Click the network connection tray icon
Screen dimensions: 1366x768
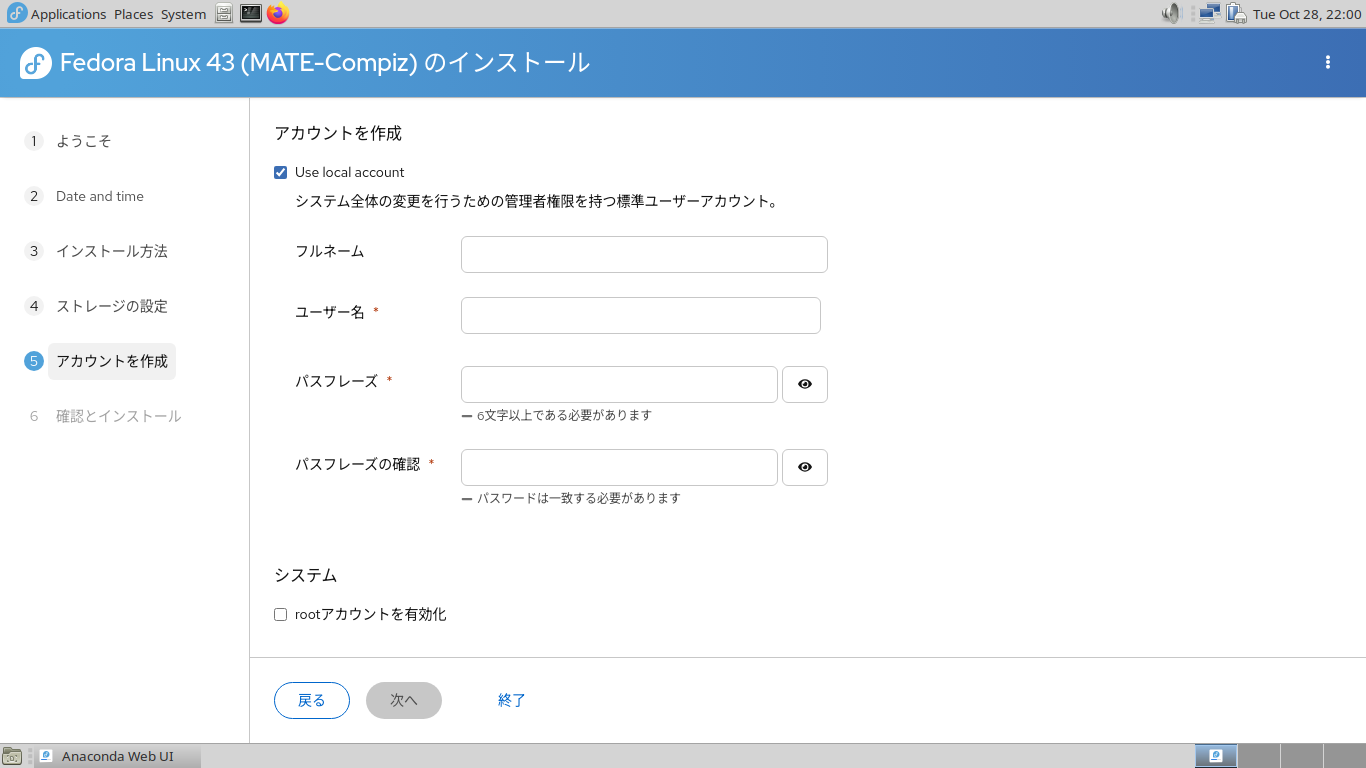[1209, 14]
